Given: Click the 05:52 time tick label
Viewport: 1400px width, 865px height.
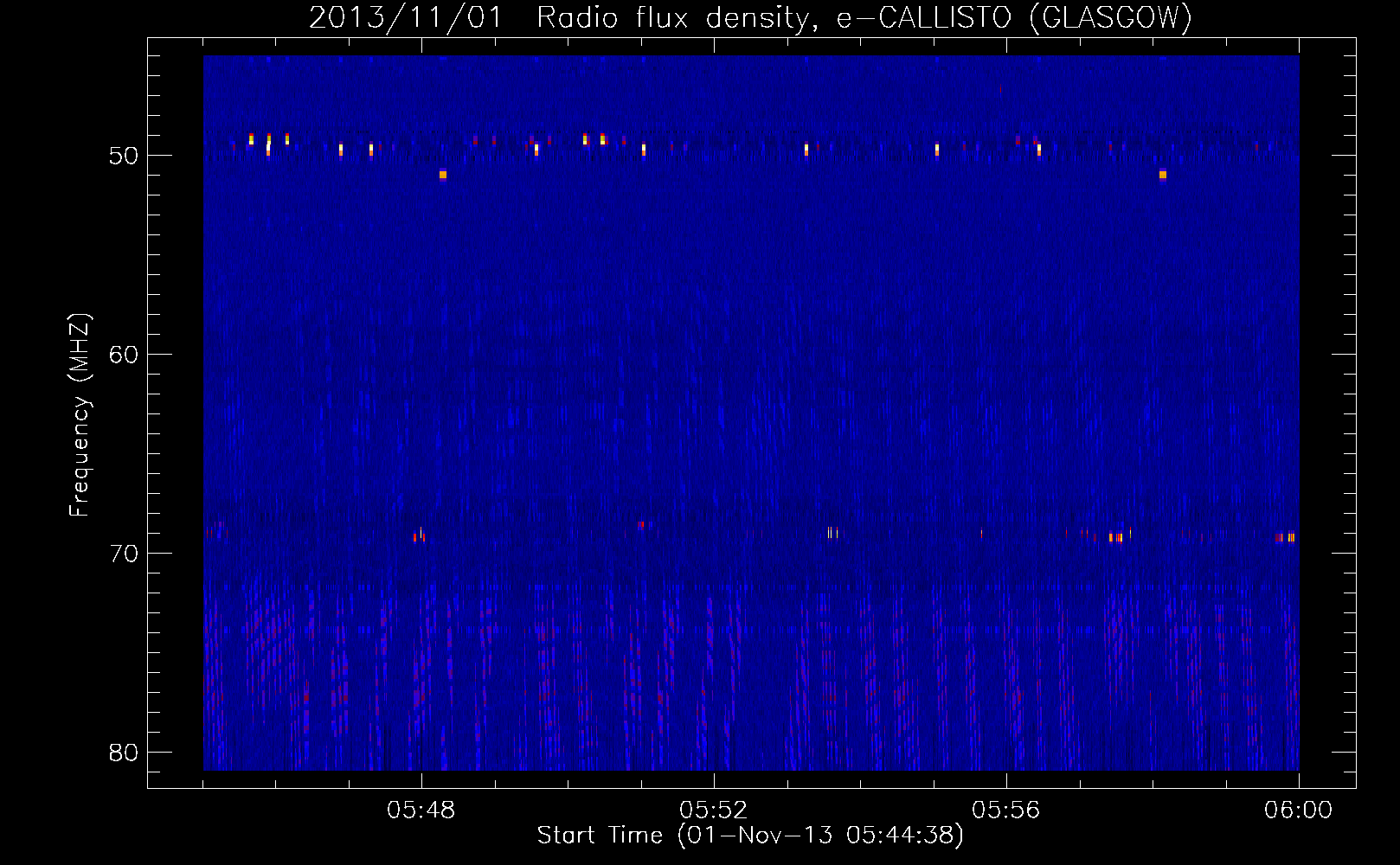Looking at the screenshot, I should tap(714, 811).
